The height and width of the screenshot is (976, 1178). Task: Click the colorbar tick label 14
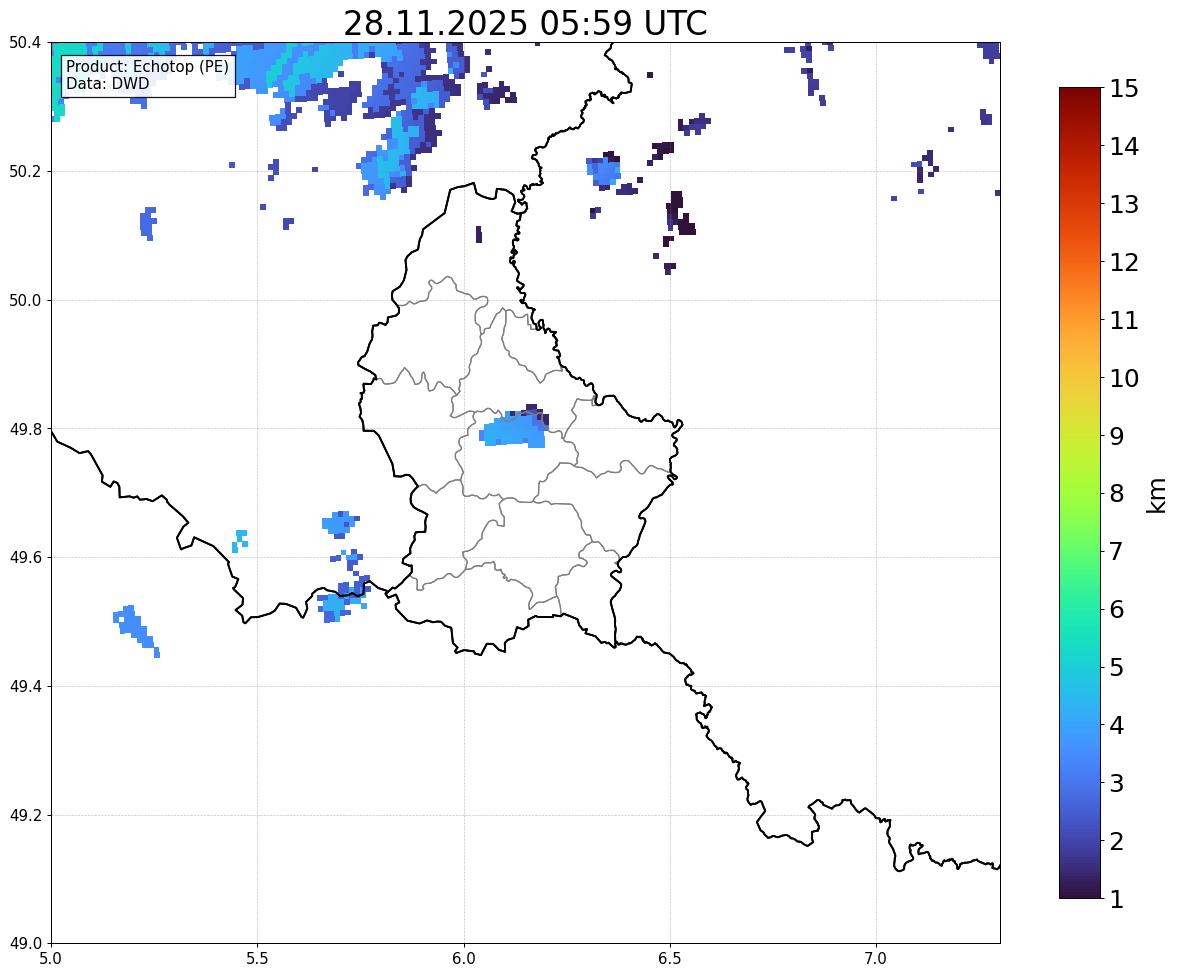[x=1124, y=147]
